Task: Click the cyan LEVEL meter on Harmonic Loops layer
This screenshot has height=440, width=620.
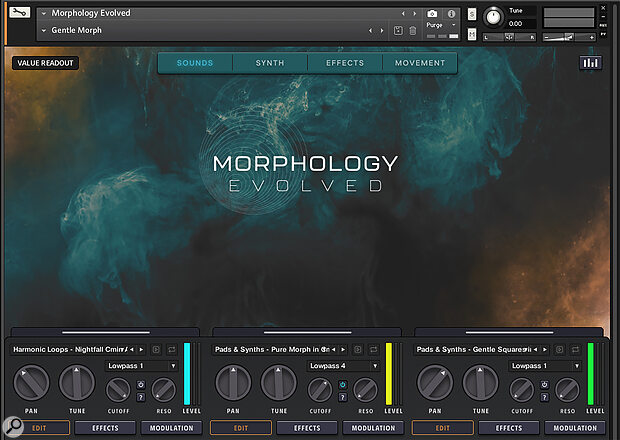Action: coord(187,374)
